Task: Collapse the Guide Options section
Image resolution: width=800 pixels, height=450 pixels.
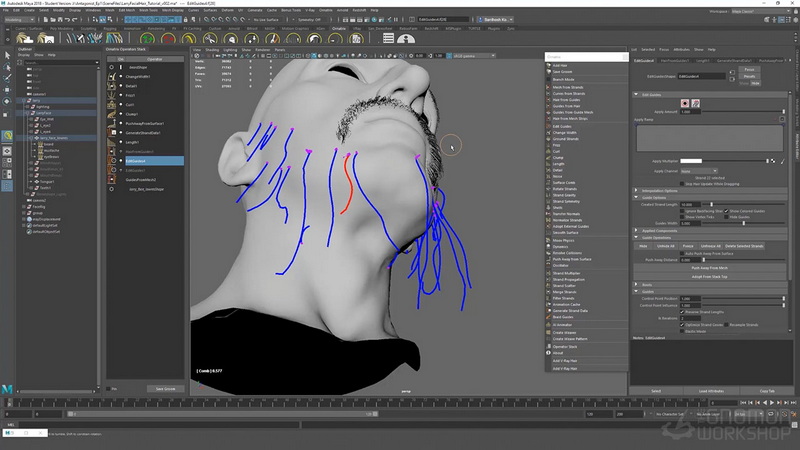Action: pos(636,197)
